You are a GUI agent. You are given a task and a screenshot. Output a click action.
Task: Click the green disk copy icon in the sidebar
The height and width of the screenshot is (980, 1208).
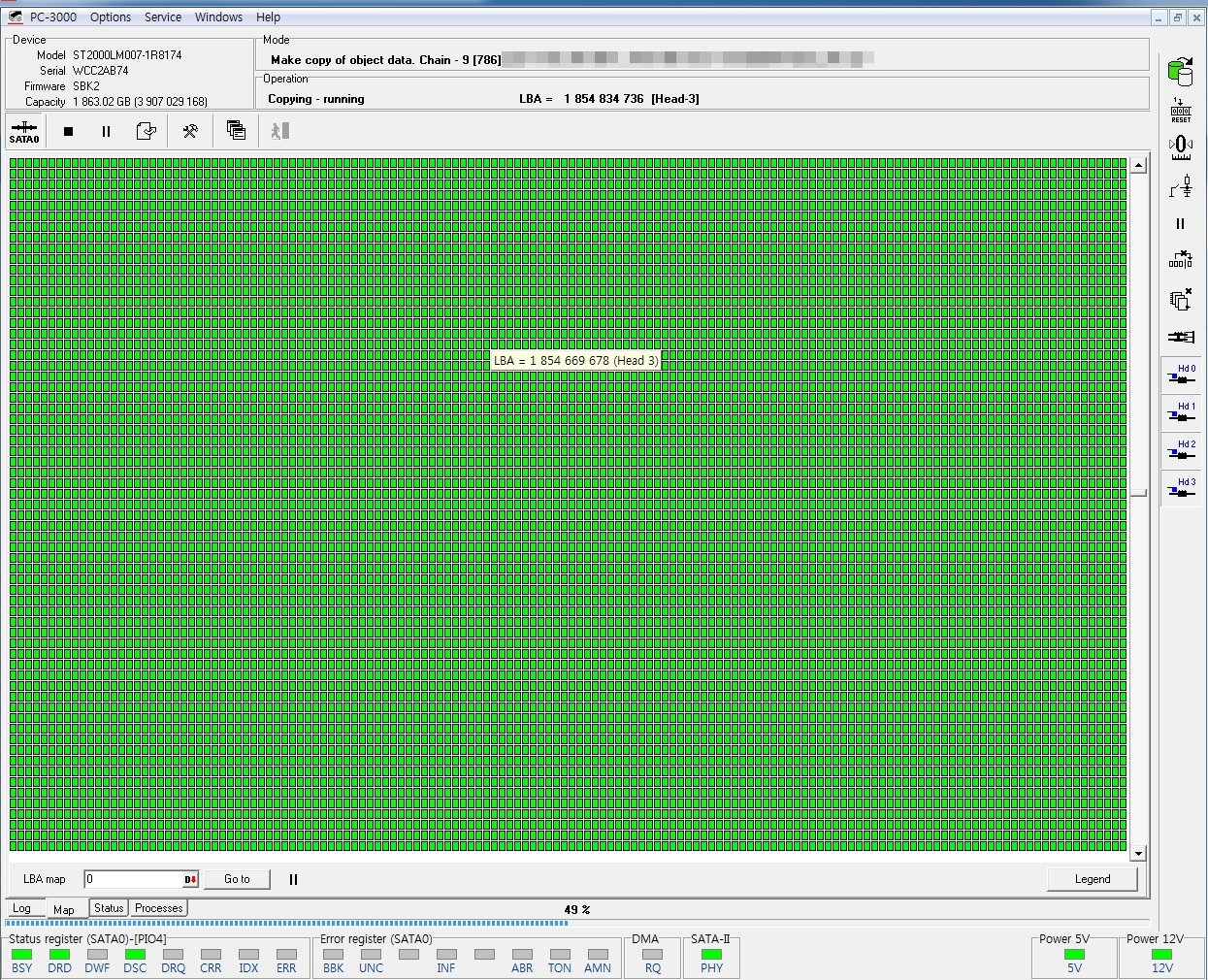point(1181,71)
